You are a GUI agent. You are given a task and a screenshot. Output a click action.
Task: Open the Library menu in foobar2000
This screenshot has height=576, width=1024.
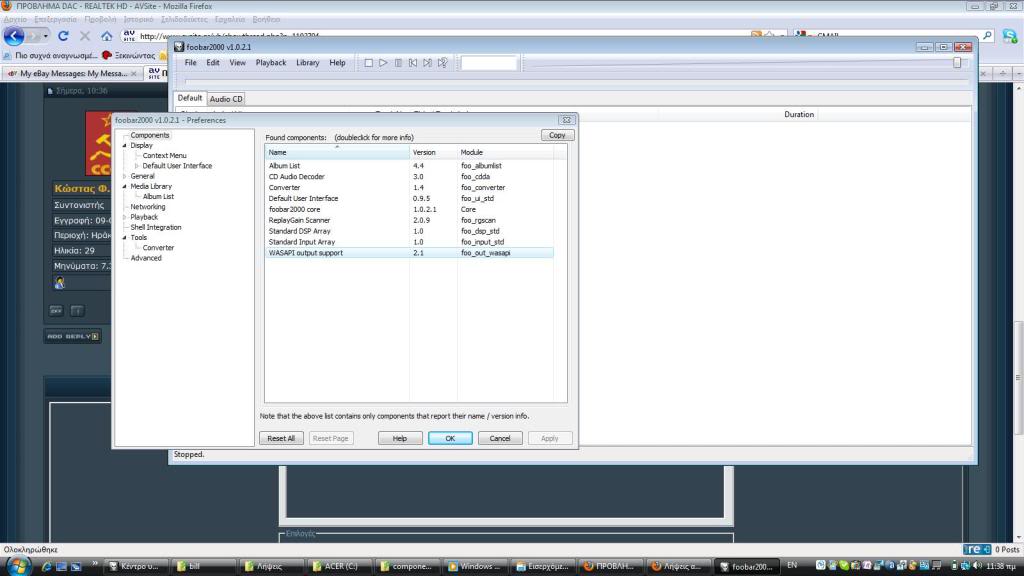pos(307,63)
